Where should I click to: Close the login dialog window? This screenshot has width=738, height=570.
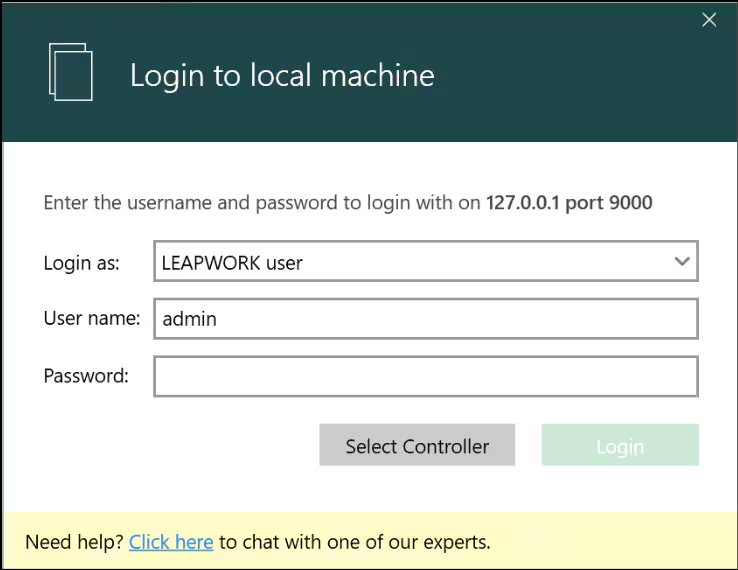[x=709, y=20]
